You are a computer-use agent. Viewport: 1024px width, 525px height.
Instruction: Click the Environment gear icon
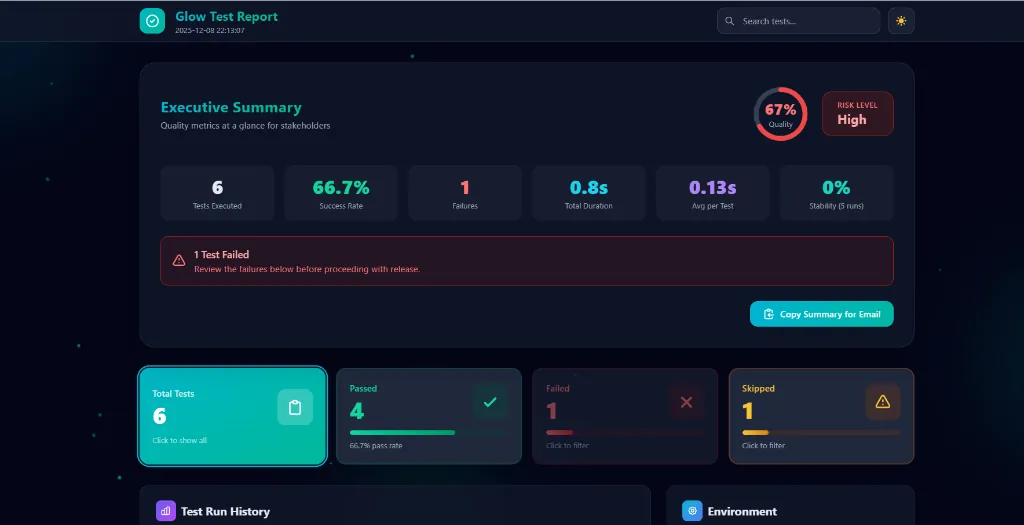point(692,511)
